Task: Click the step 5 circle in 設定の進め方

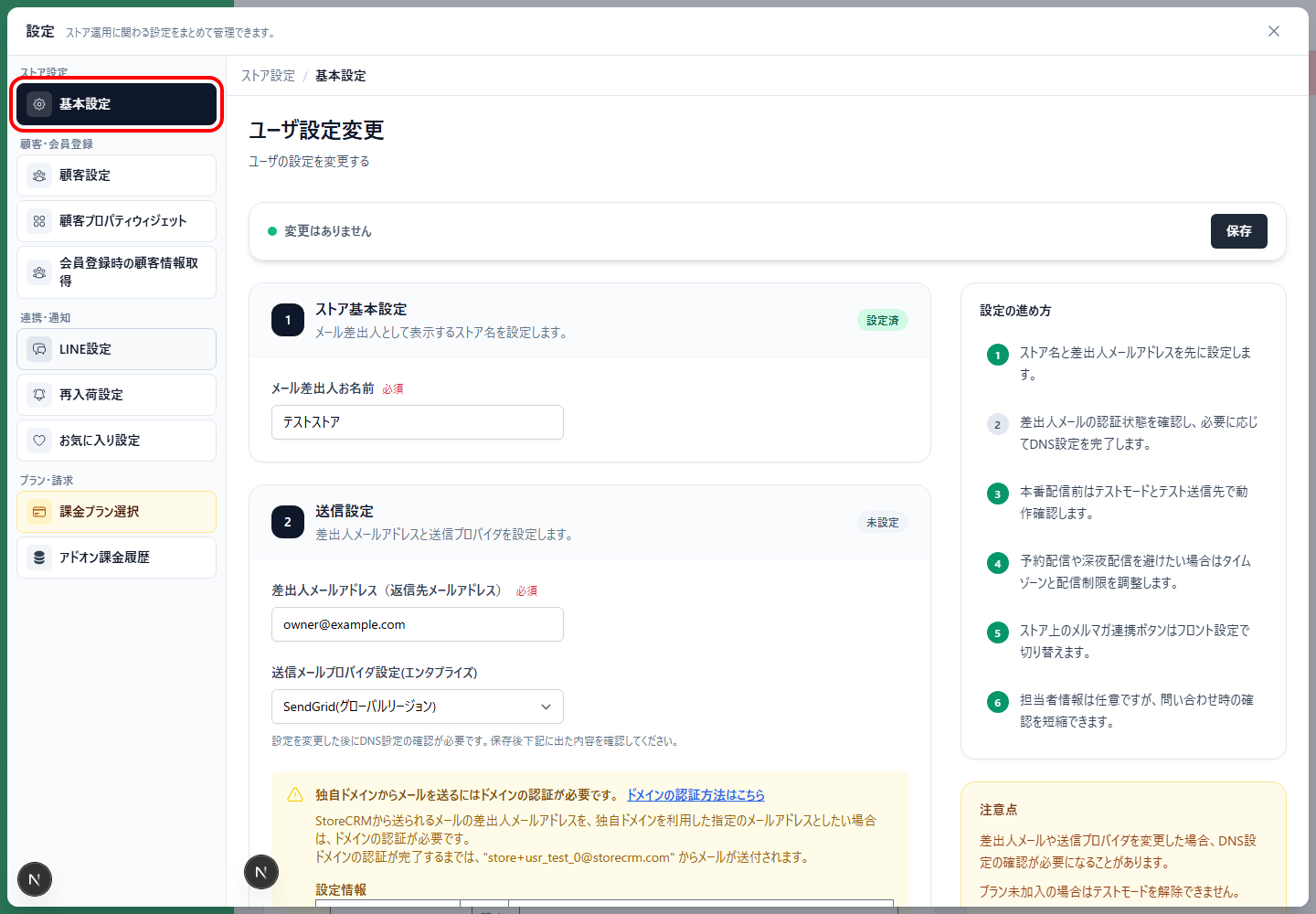Action: 998,632
